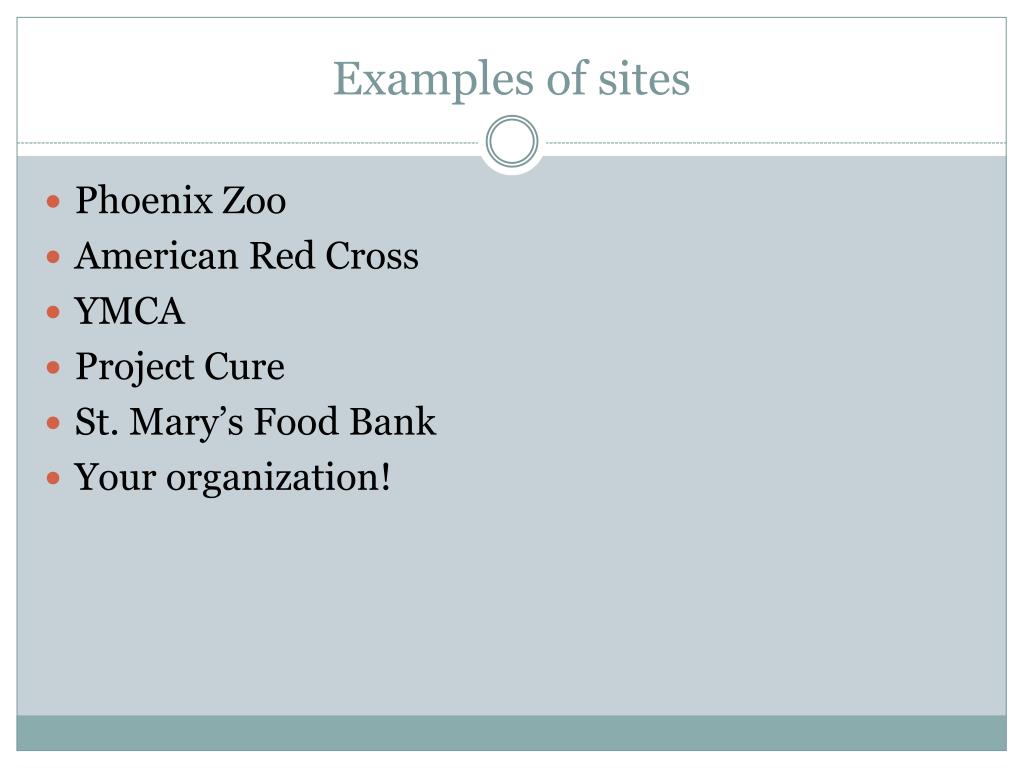
Task: Click the orange bullet beside YMCA
Action: [x=54, y=312]
